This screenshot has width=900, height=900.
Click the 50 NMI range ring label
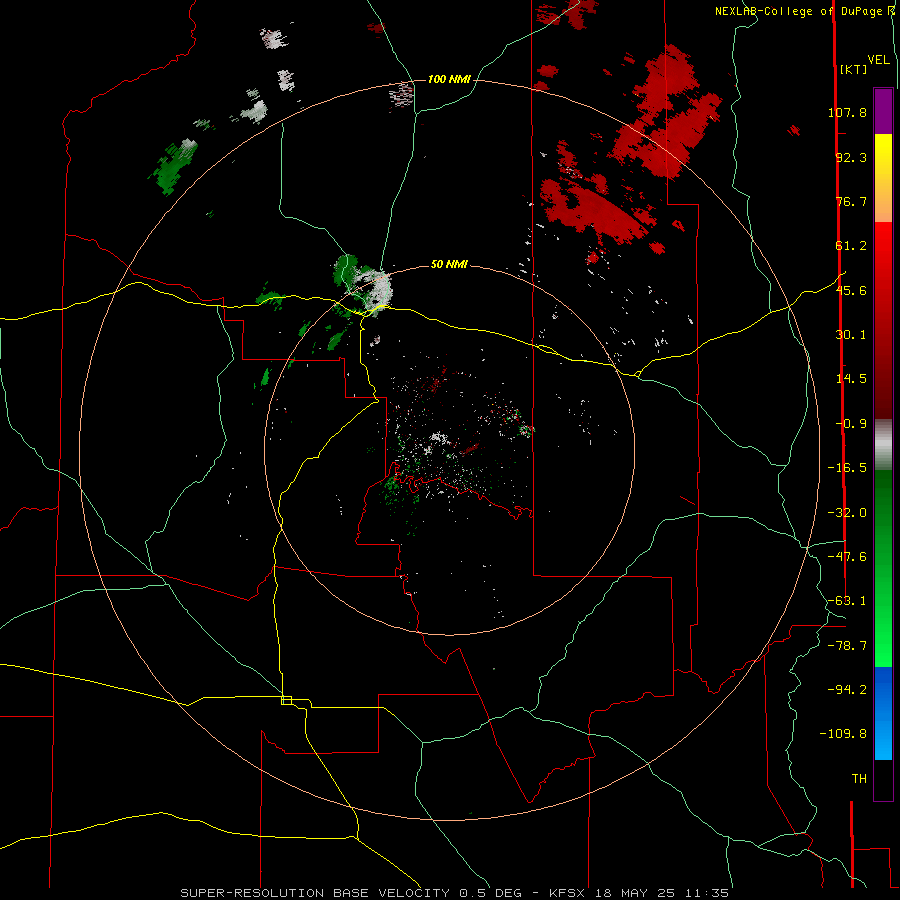(x=449, y=265)
